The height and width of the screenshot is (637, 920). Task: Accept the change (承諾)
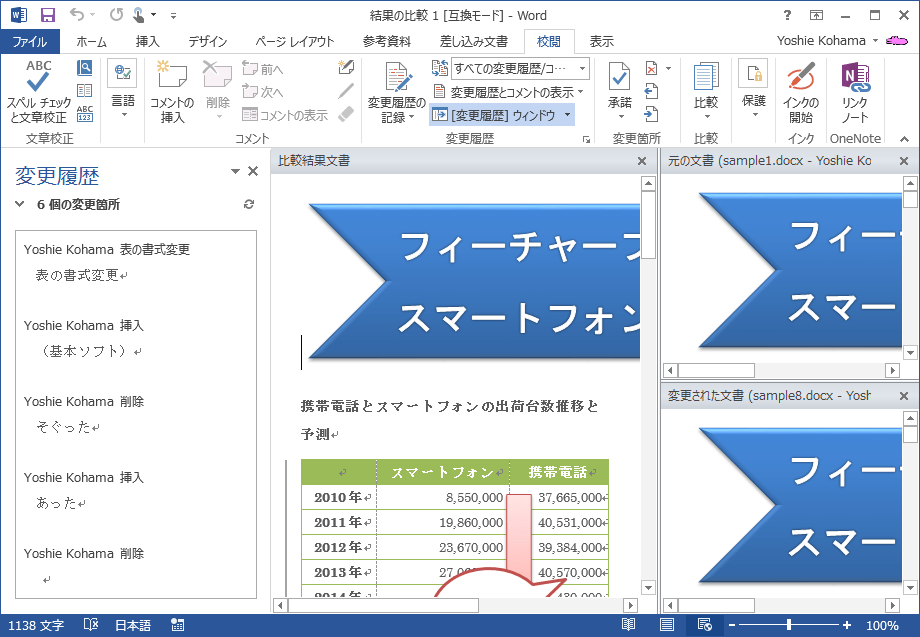coord(620,90)
